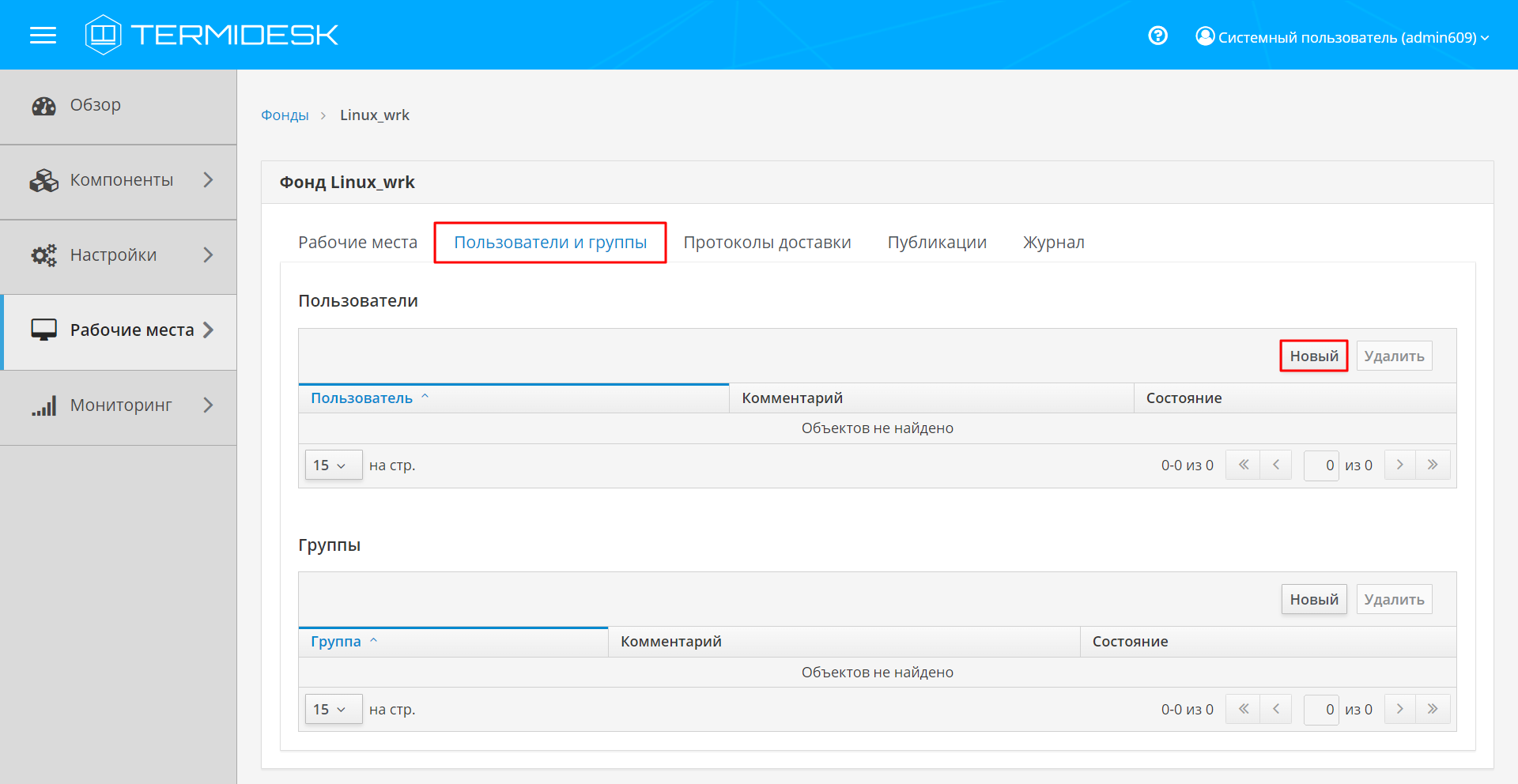Follow the Фонды breadcrumb link
The width and height of the screenshot is (1518, 784).
coord(285,115)
